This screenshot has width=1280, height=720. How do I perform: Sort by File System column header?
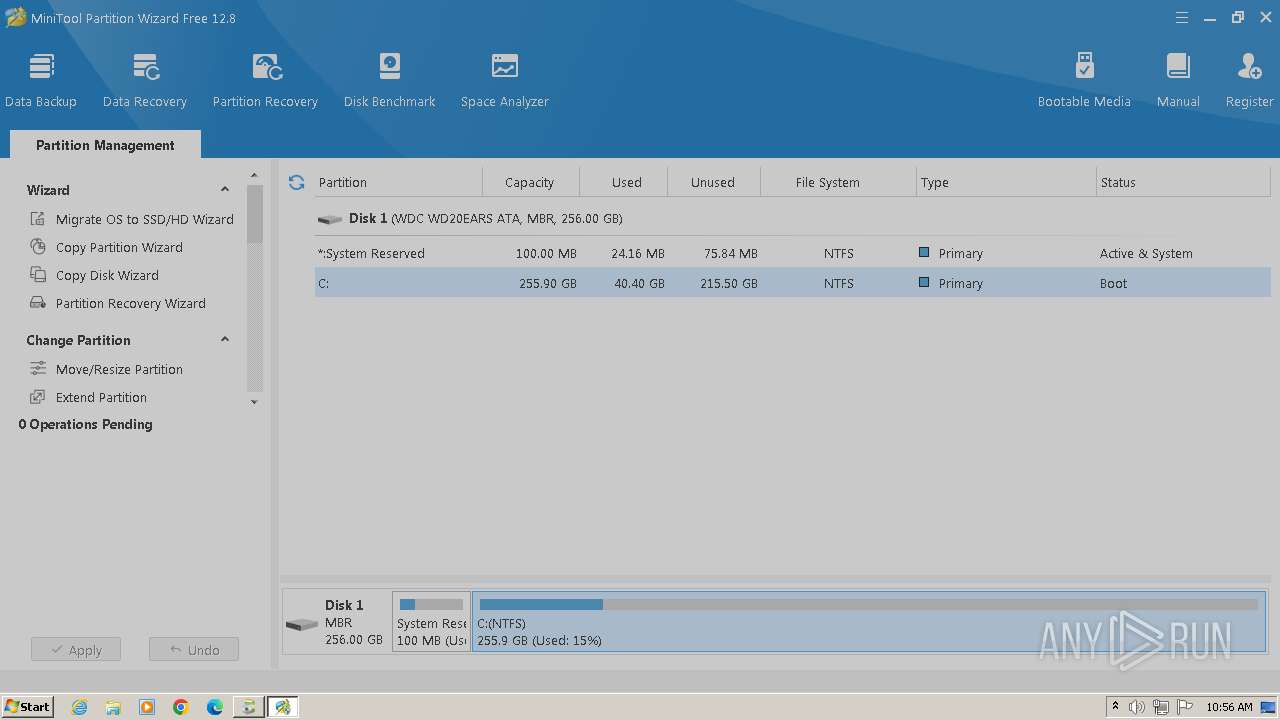[x=838, y=182]
